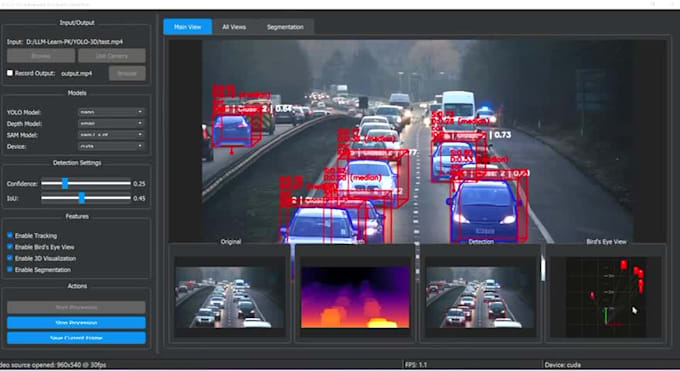Click the input file path text

[75, 42]
